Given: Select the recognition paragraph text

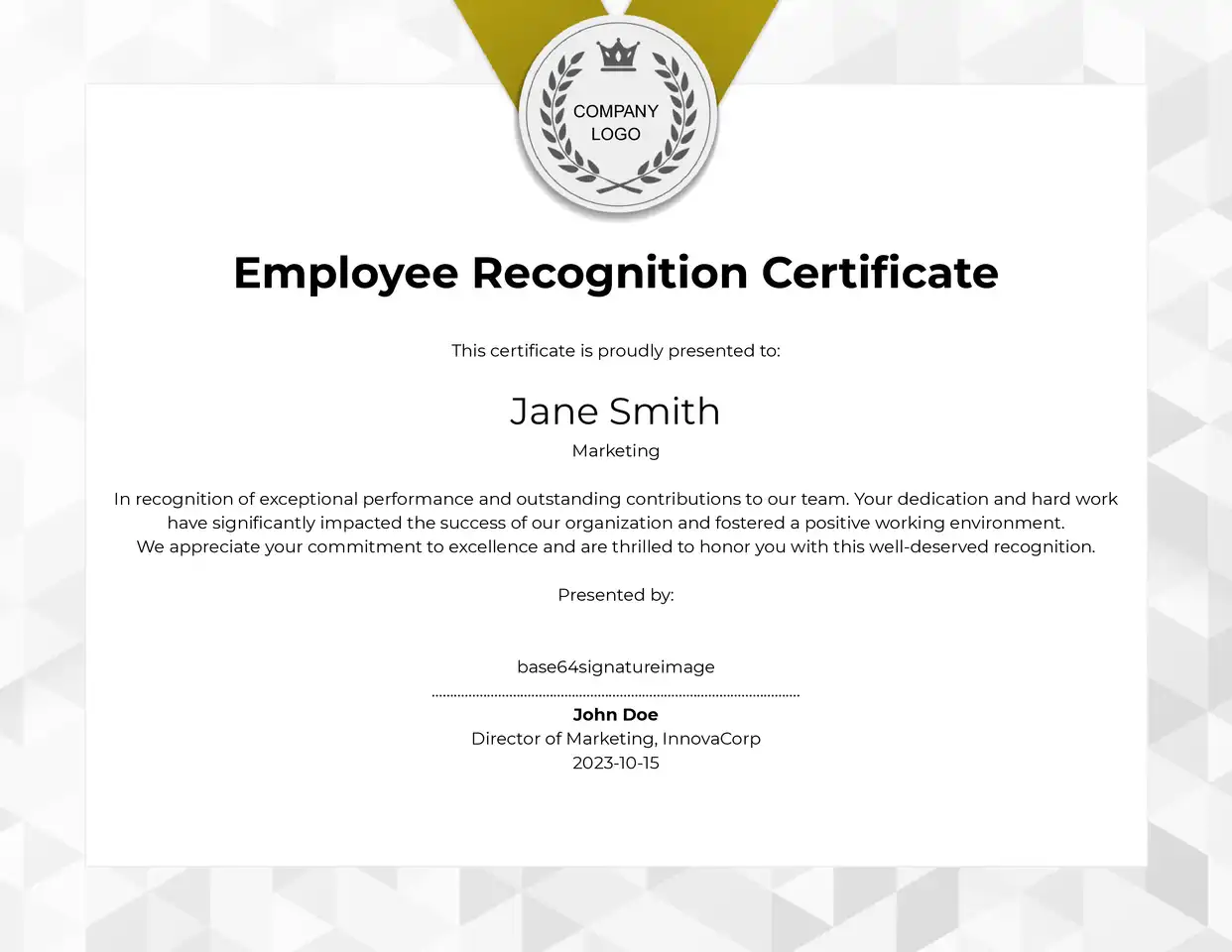Looking at the screenshot, I should pyautogui.click(x=615, y=523).
